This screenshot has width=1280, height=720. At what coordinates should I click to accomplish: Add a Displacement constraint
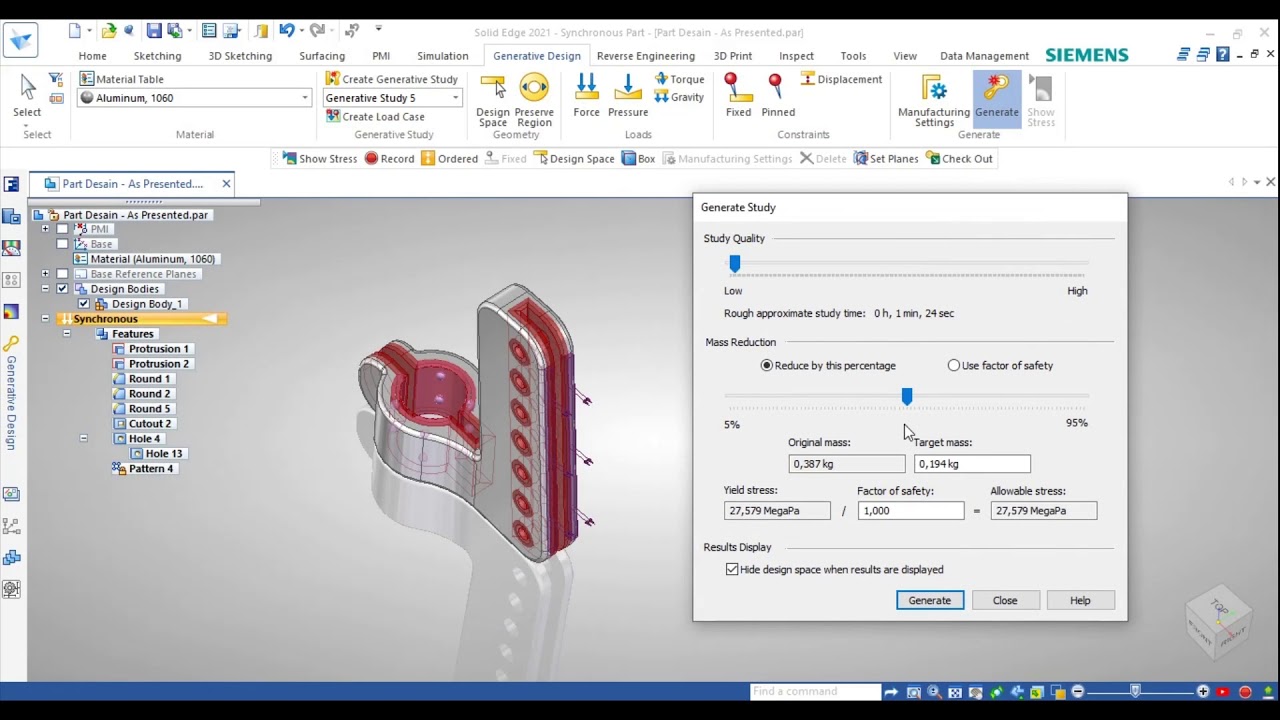tap(841, 79)
